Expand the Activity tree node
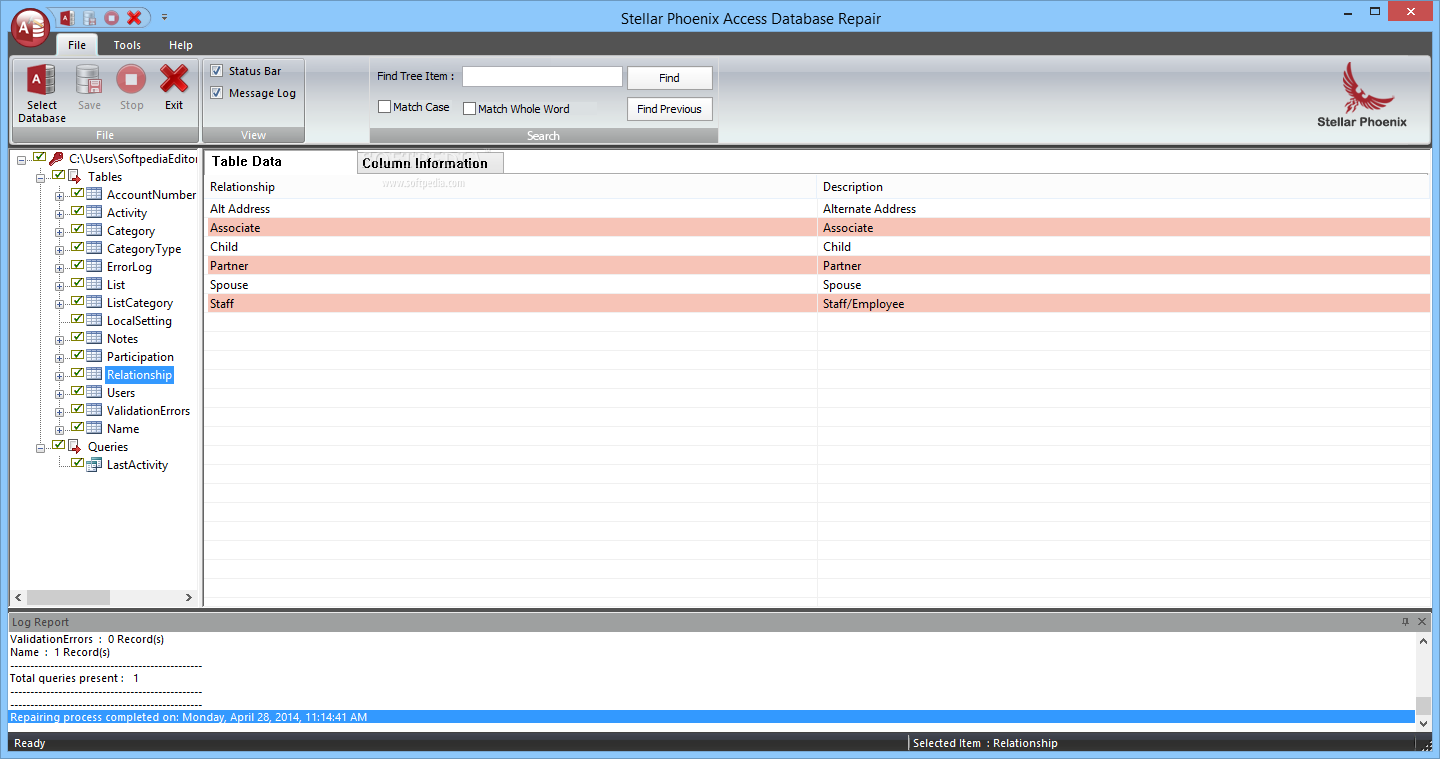 click(60, 214)
